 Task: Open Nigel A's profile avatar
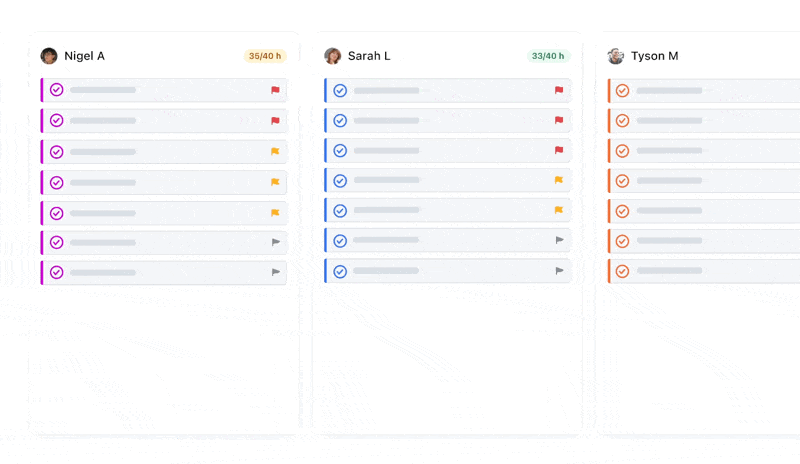click(x=49, y=56)
